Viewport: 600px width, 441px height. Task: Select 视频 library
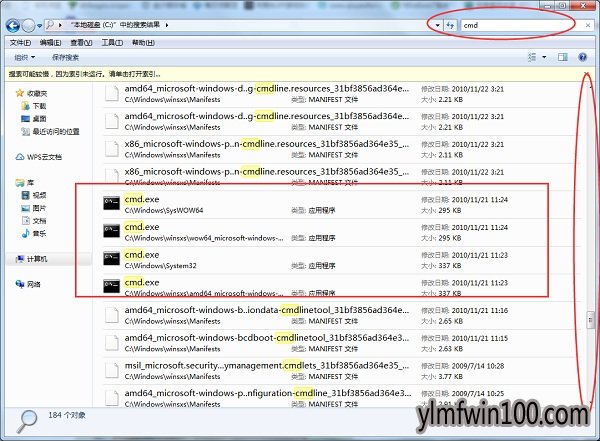pos(34,195)
